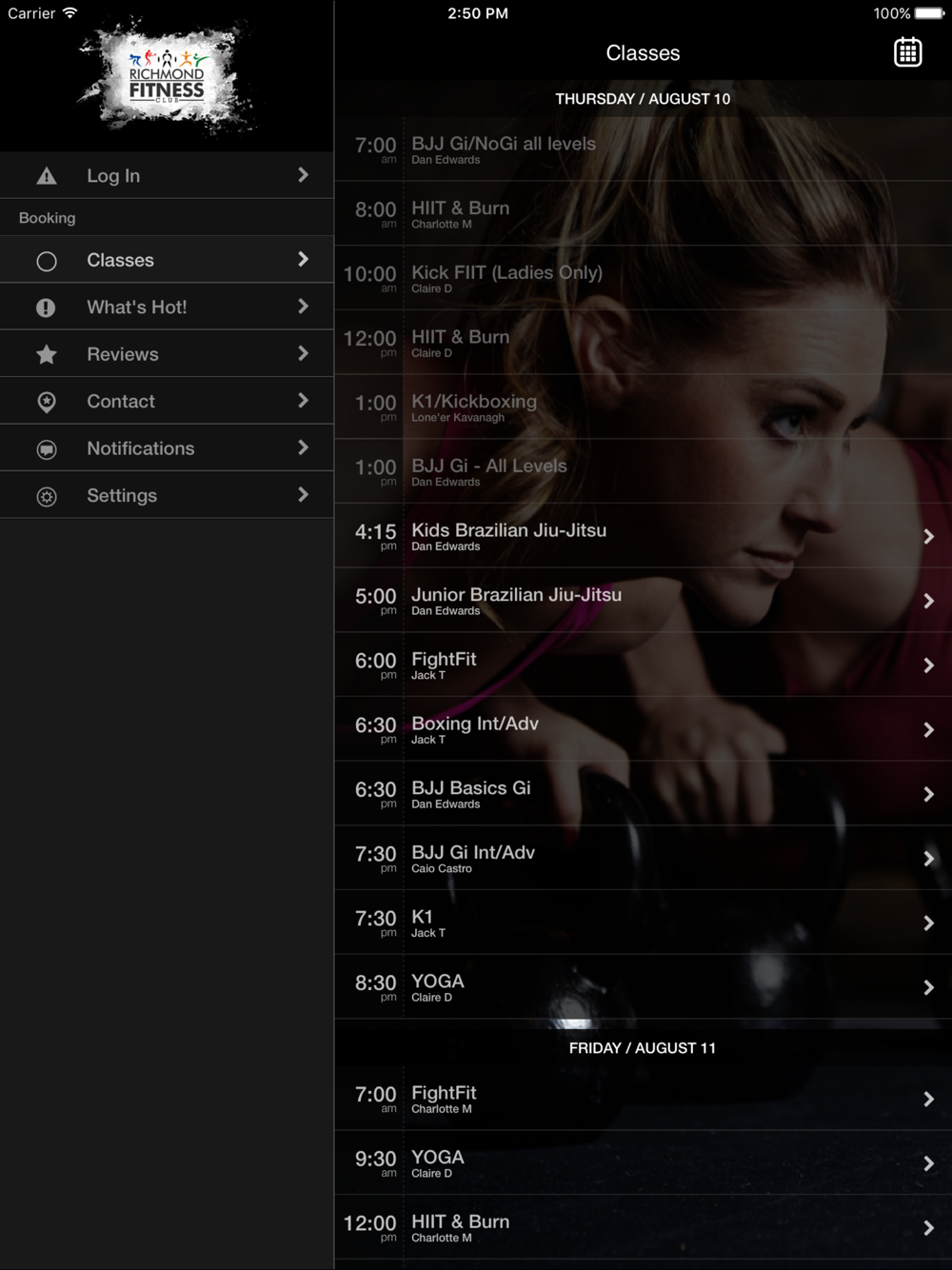Screen dimensions: 952x1270
Task: Open What's Hot! section
Action: pos(167,307)
